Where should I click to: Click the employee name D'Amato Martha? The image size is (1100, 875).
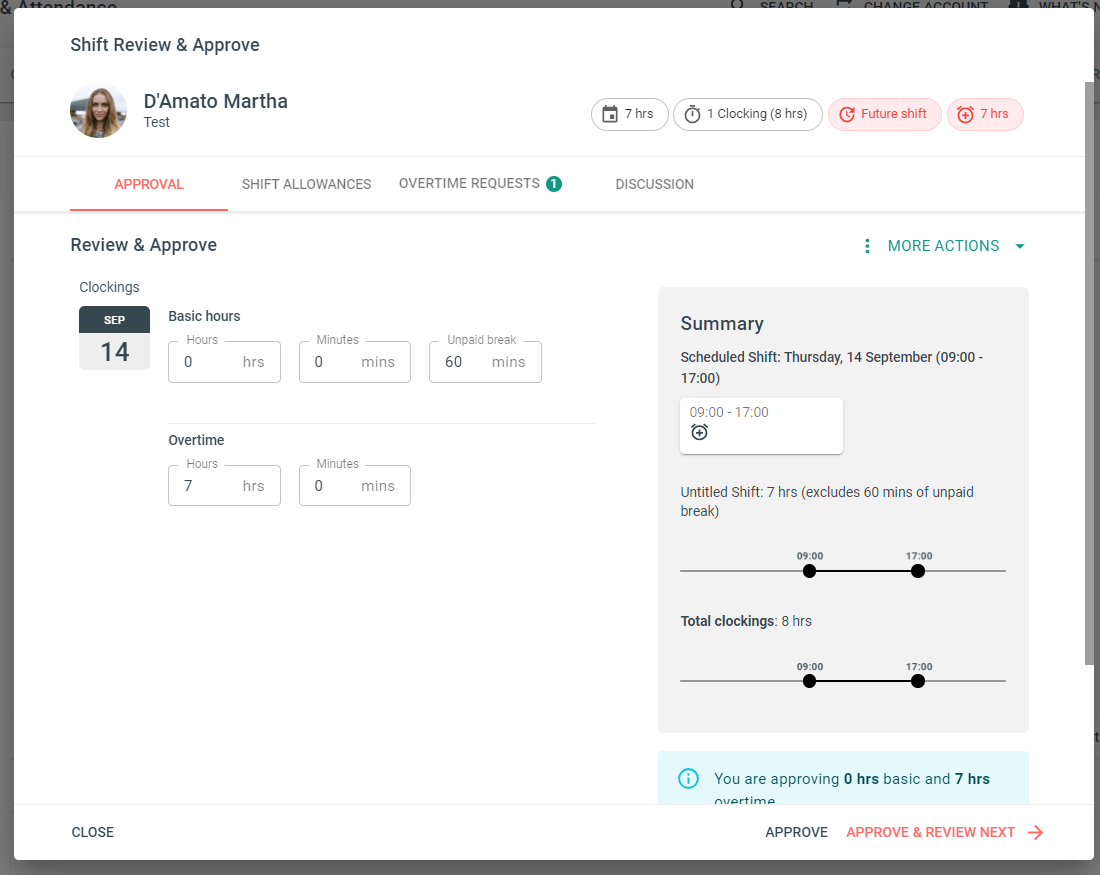tap(215, 101)
